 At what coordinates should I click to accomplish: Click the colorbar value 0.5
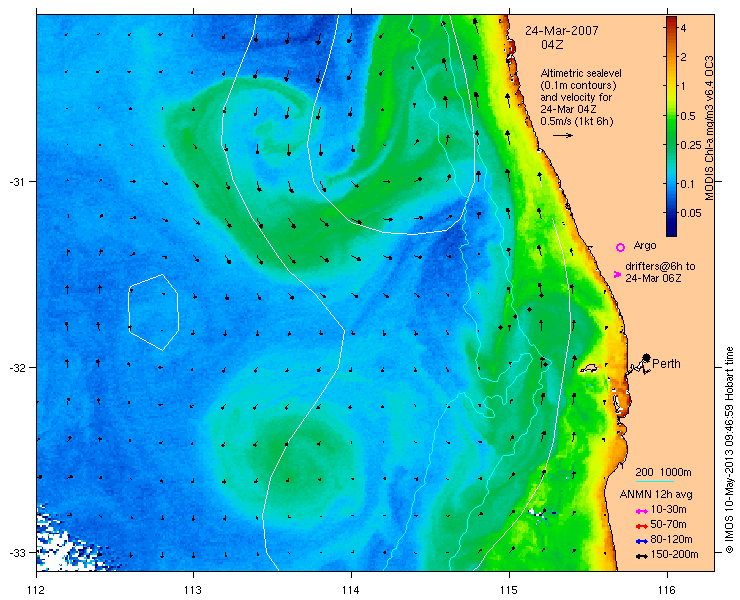tap(688, 116)
